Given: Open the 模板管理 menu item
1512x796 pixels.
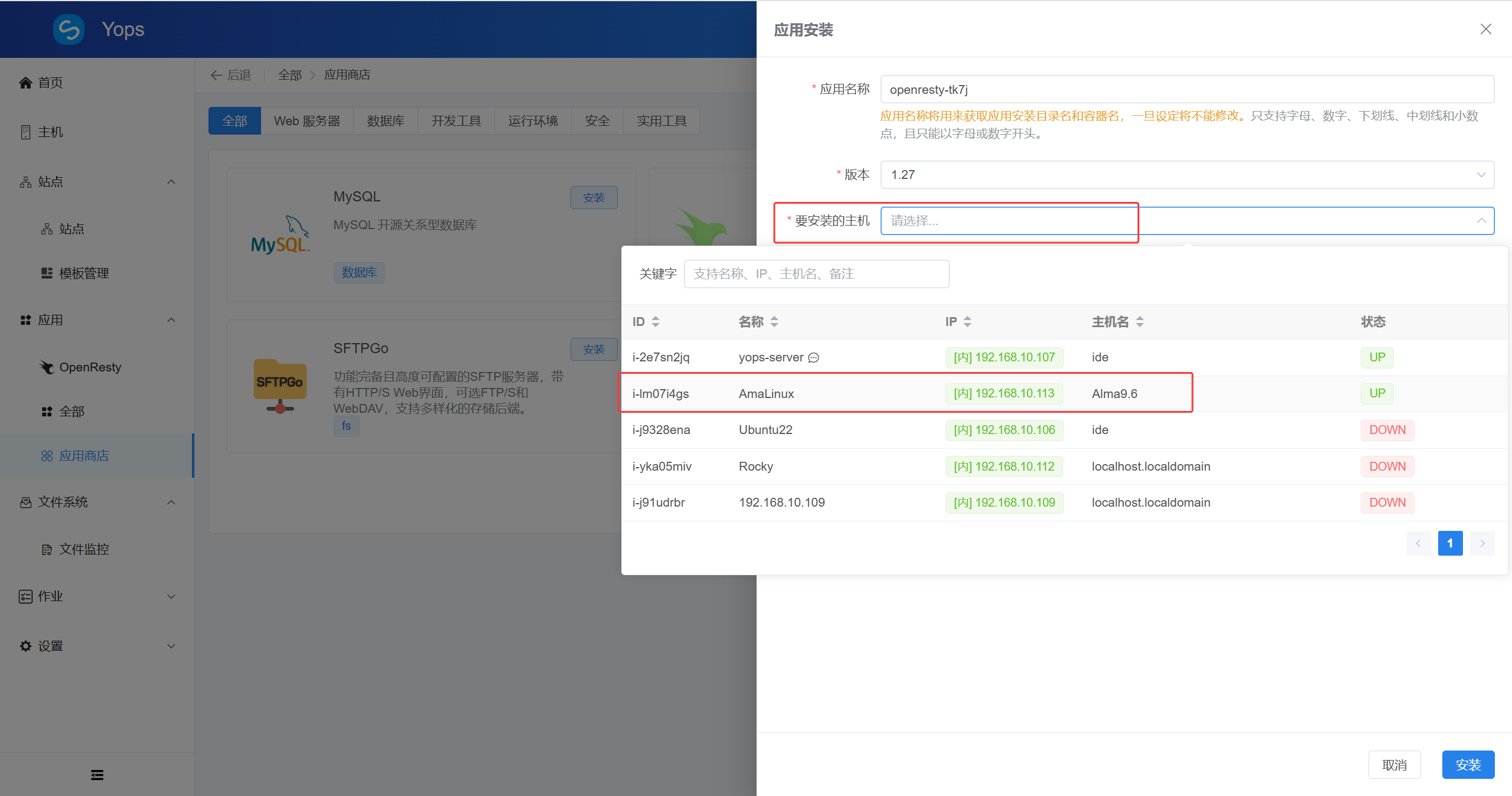Looking at the screenshot, I should click(x=84, y=273).
